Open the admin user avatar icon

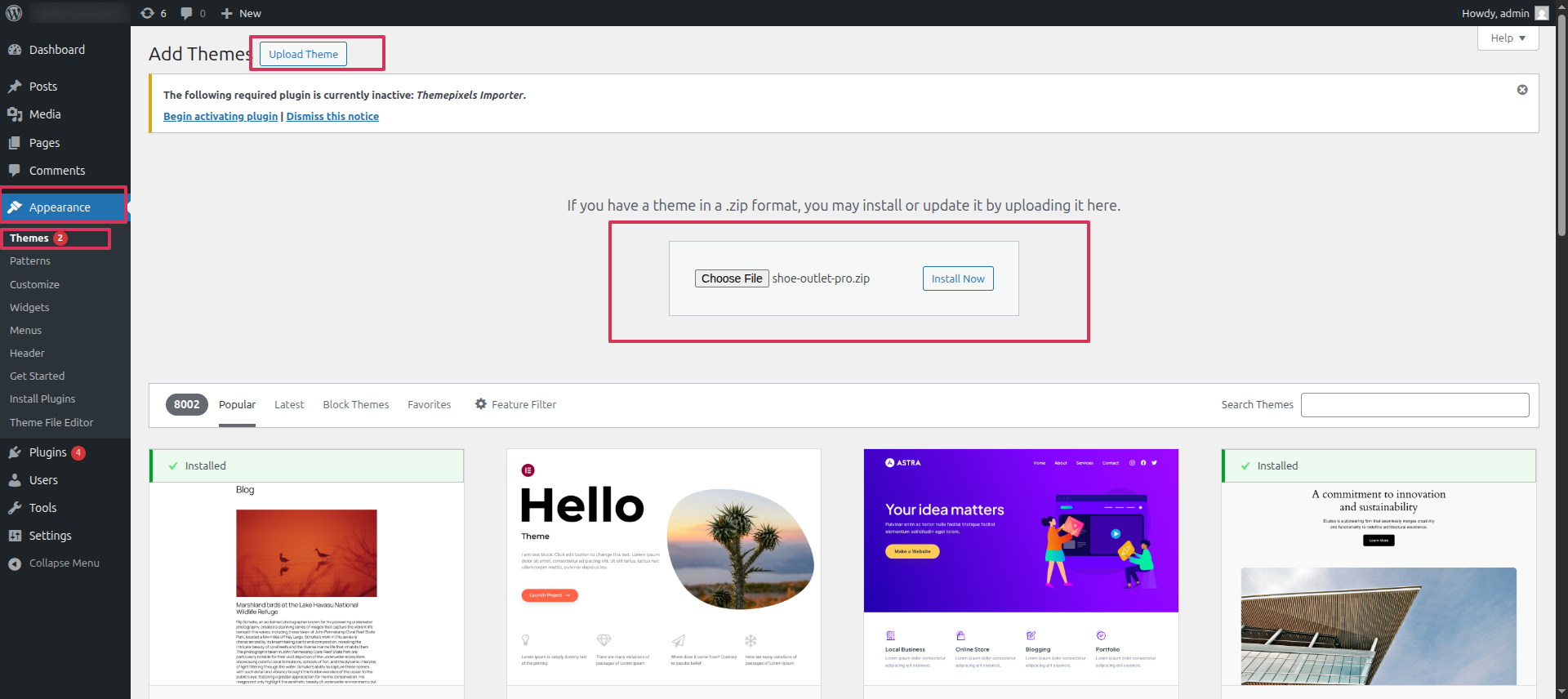(x=1542, y=13)
